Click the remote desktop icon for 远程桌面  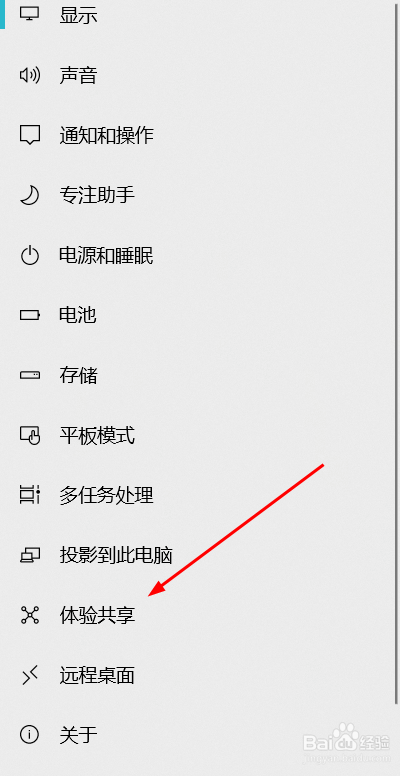click(x=30, y=675)
